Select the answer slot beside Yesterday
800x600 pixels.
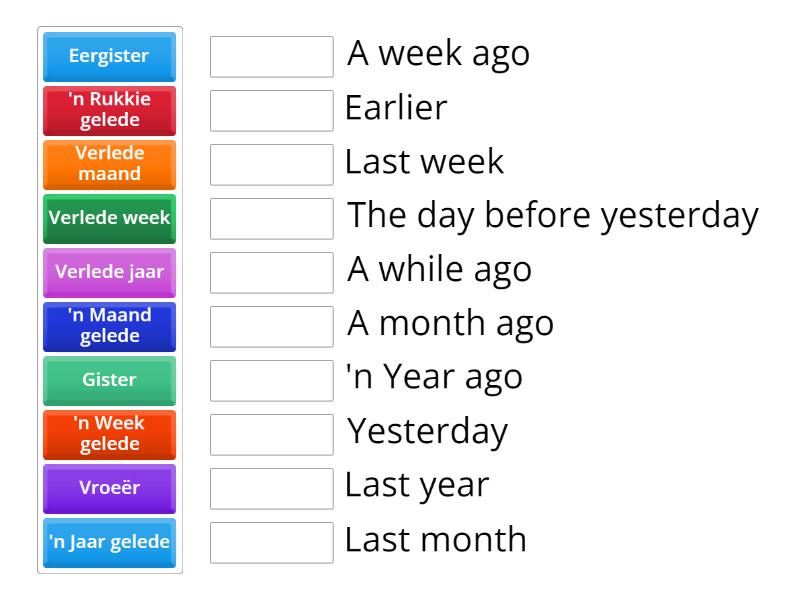point(272,435)
